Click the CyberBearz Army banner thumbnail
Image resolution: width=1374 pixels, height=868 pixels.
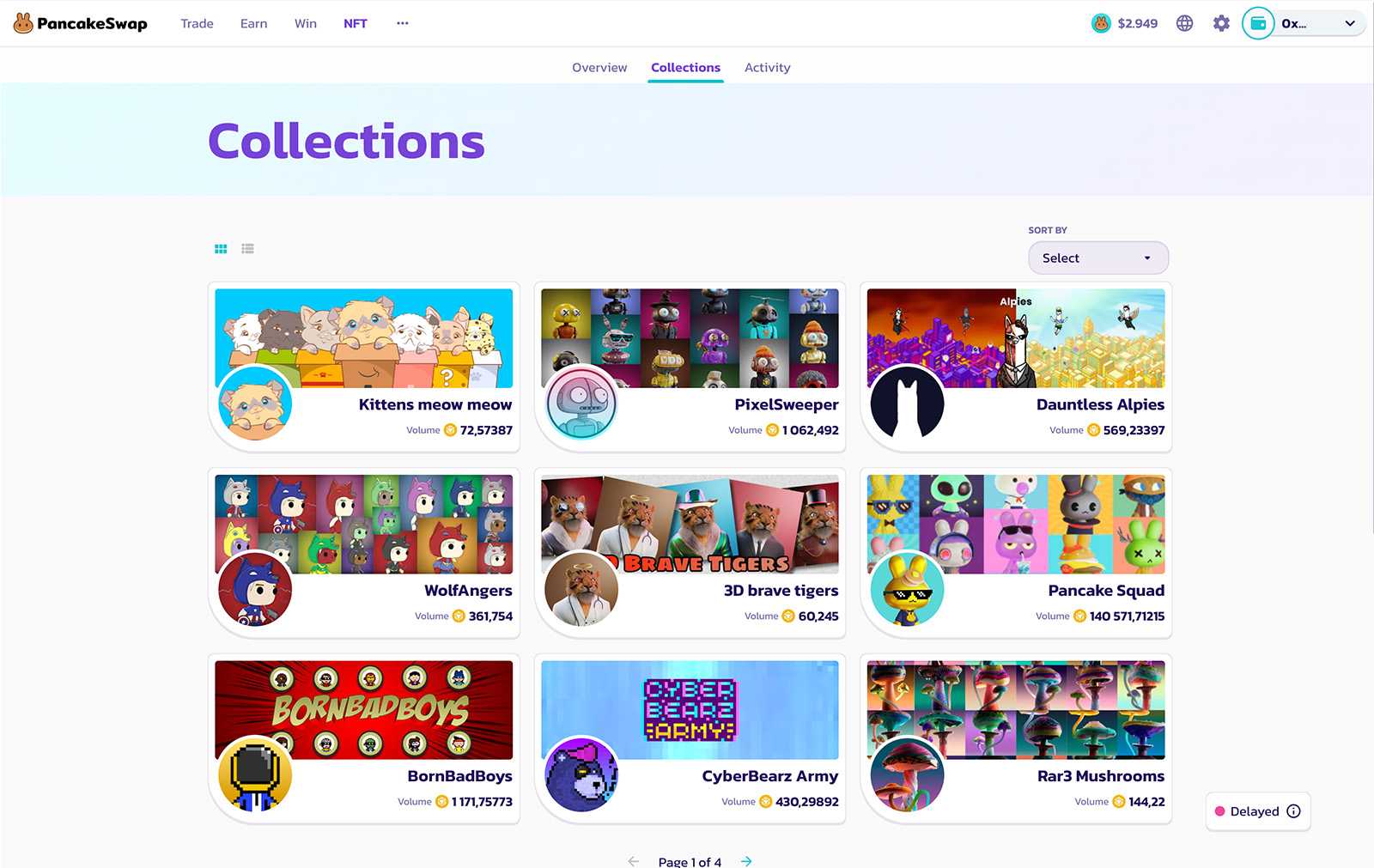click(690, 710)
